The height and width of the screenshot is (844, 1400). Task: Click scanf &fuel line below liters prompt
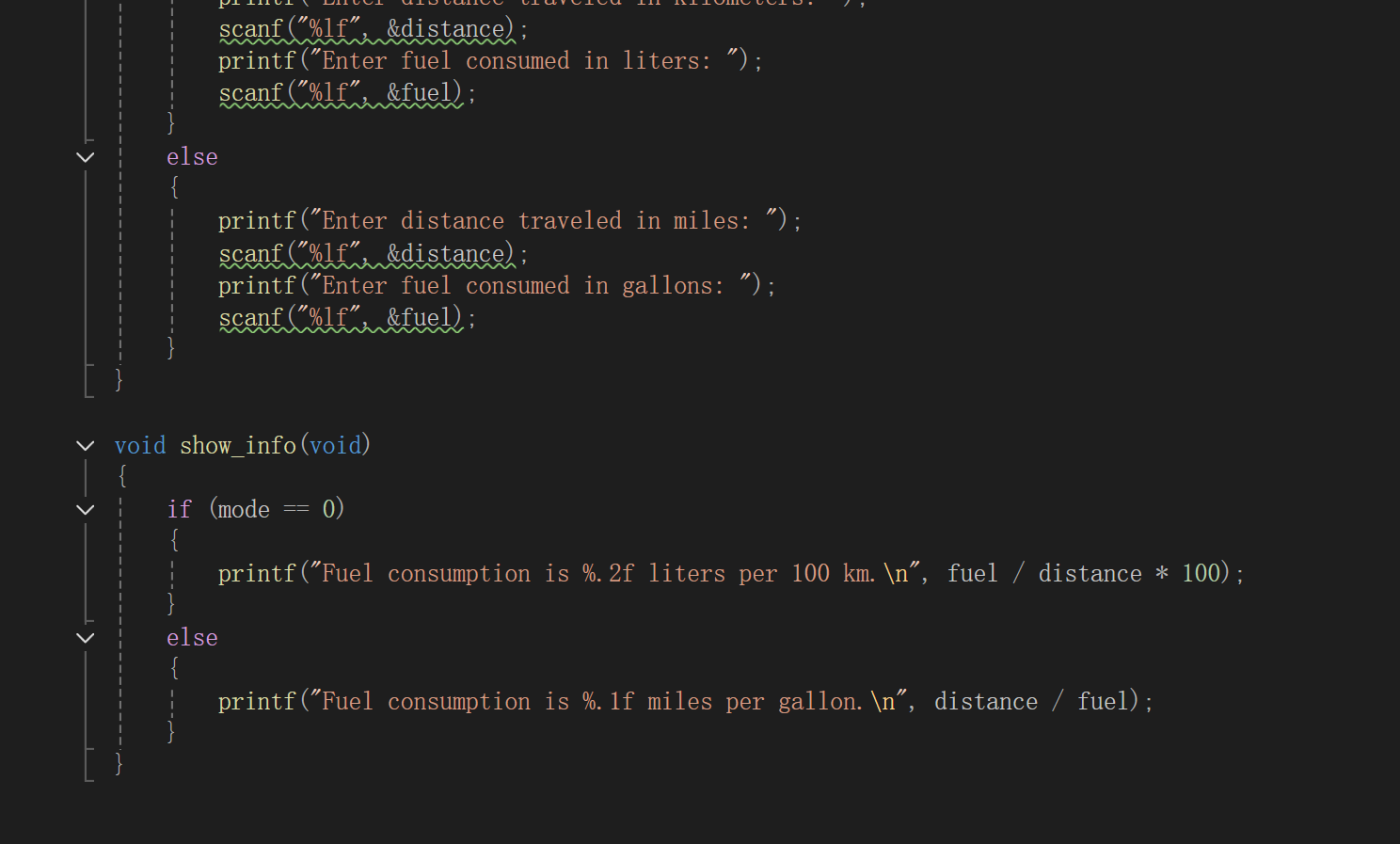[x=347, y=93]
